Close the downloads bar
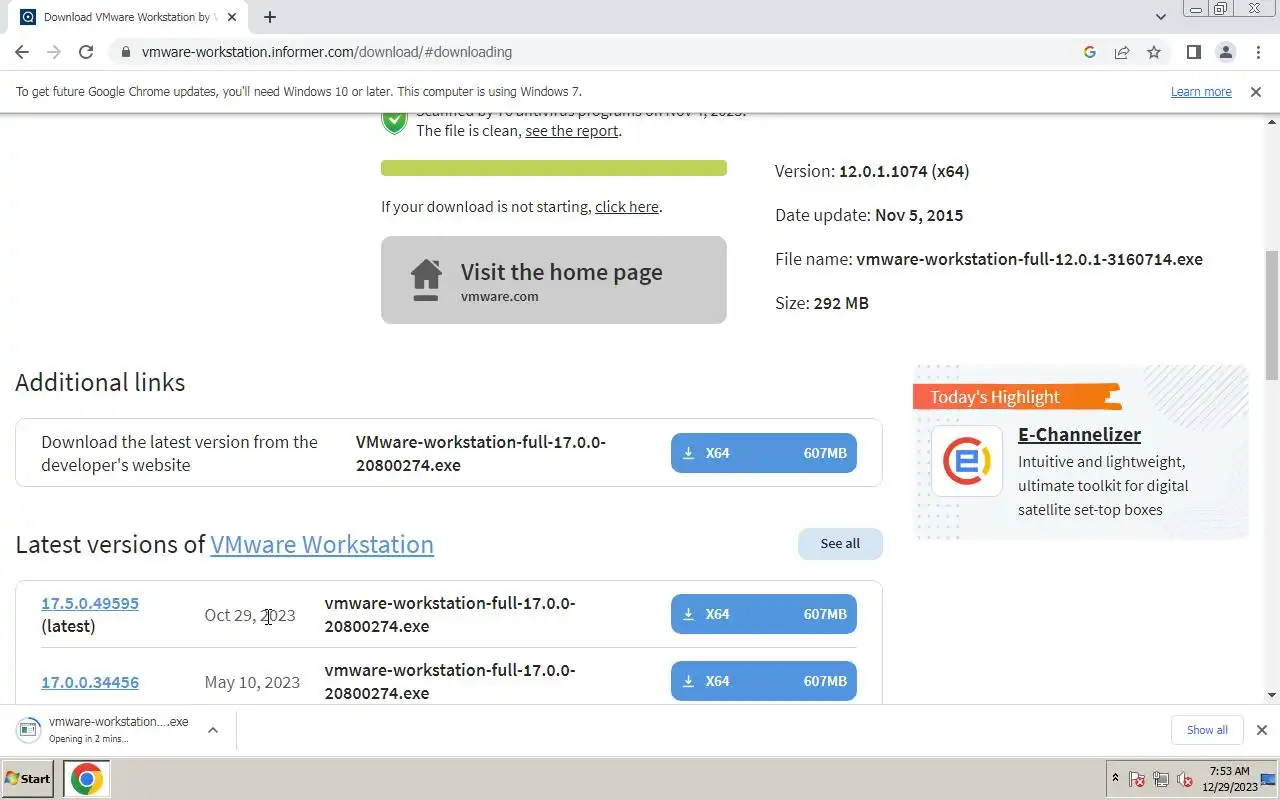 point(1262,730)
